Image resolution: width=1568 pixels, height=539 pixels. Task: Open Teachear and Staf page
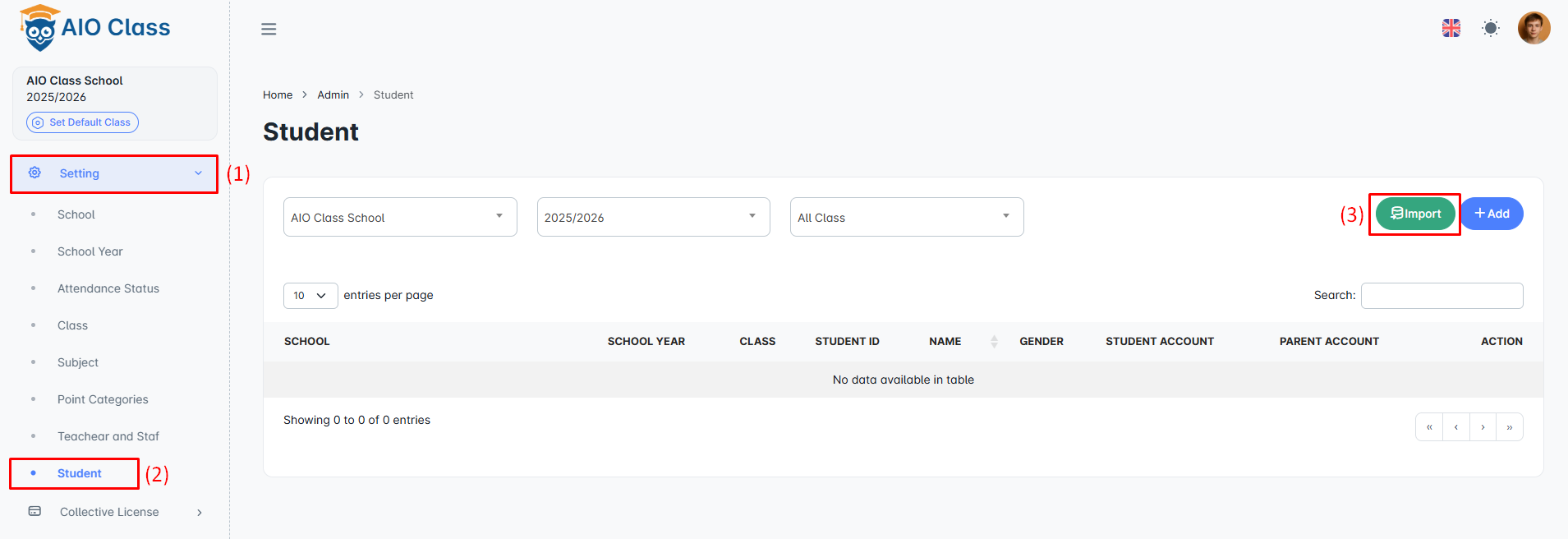[x=108, y=436]
